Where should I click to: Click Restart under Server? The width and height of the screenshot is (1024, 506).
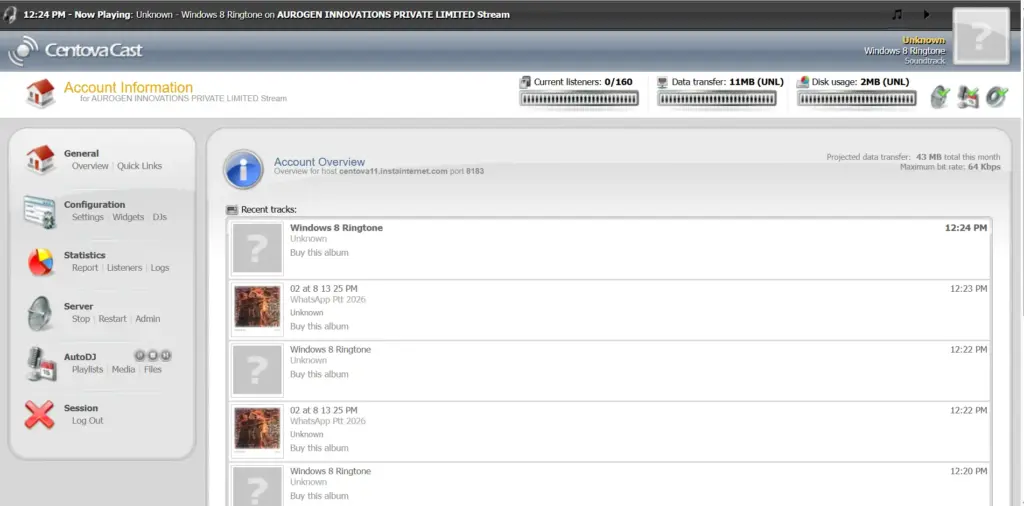pyautogui.click(x=113, y=319)
